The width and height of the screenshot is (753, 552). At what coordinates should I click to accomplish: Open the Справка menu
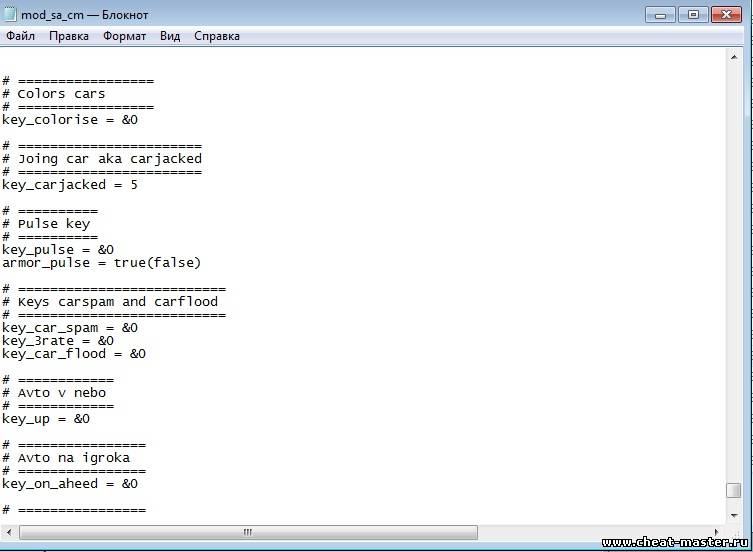pyautogui.click(x=216, y=36)
